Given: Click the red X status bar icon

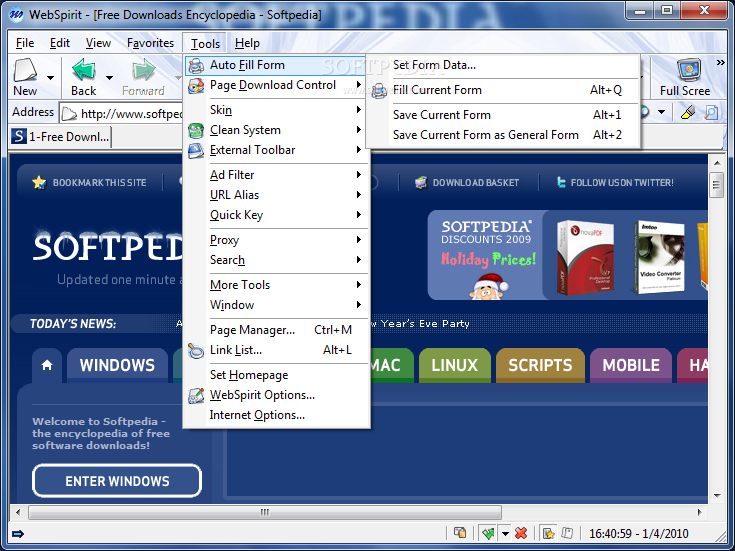Looking at the screenshot, I should [521, 533].
